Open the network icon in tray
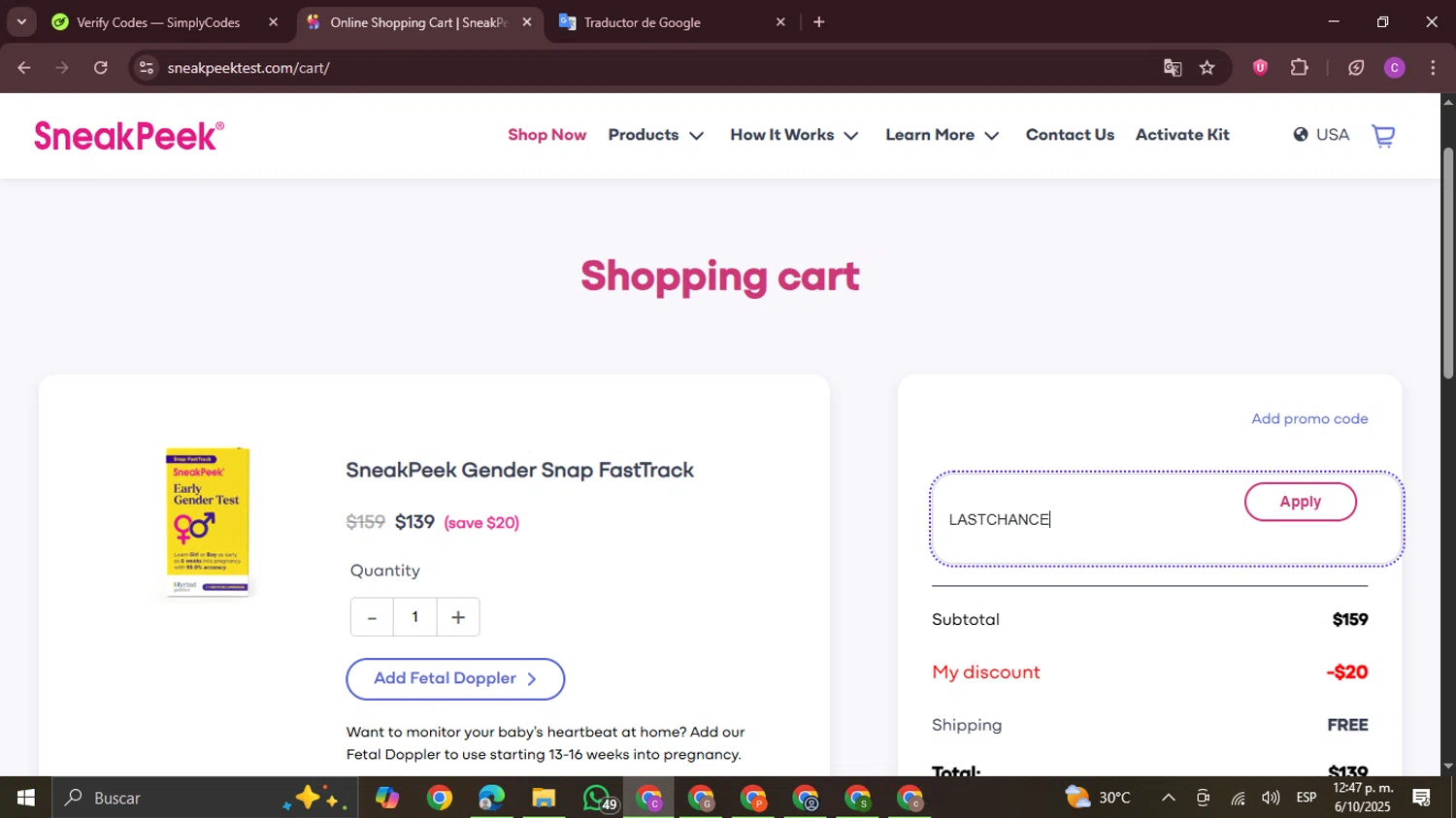Viewport: 1456px width, 818px height. coord(1238,798)
